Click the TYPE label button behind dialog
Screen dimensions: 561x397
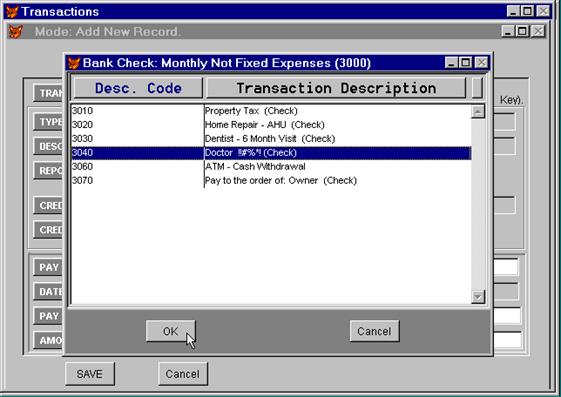point(49,122)
